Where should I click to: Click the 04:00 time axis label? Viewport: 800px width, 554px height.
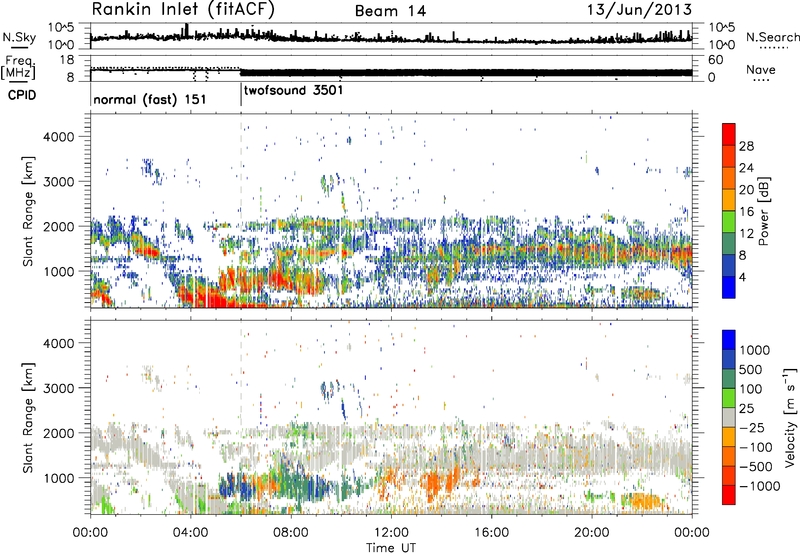click(x=191, y=533)
